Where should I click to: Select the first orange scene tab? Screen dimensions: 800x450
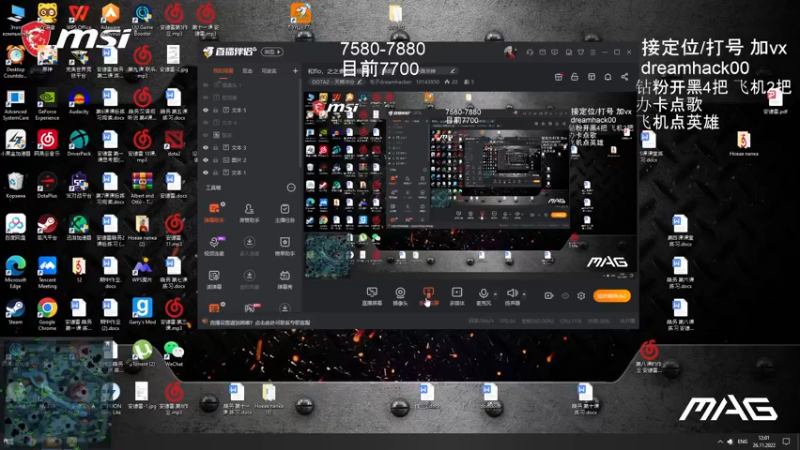(223, 71)
